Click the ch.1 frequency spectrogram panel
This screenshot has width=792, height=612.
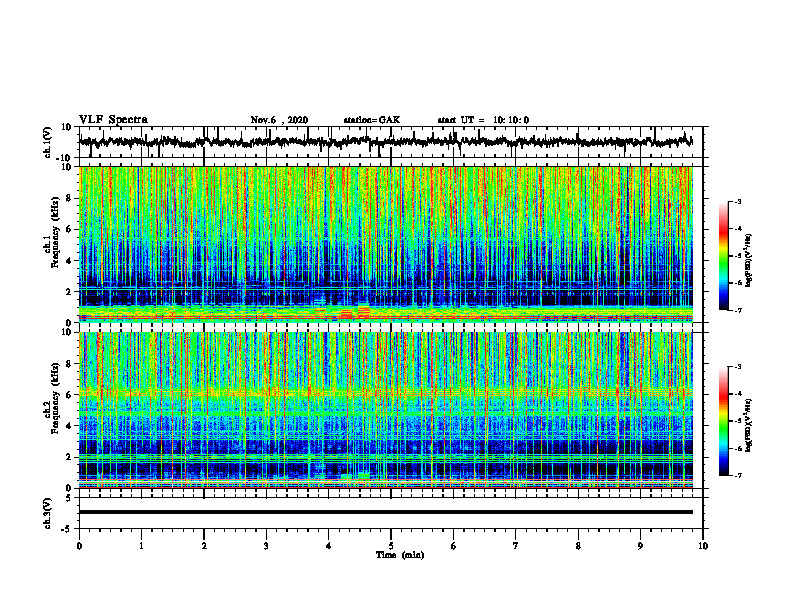pyautogui.click(x=386, y=244)
